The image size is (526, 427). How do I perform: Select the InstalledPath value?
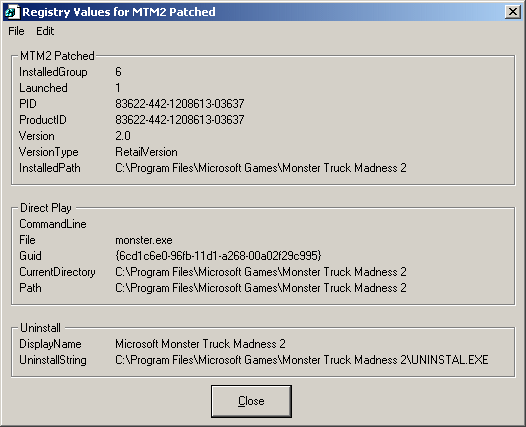point(261,168)
